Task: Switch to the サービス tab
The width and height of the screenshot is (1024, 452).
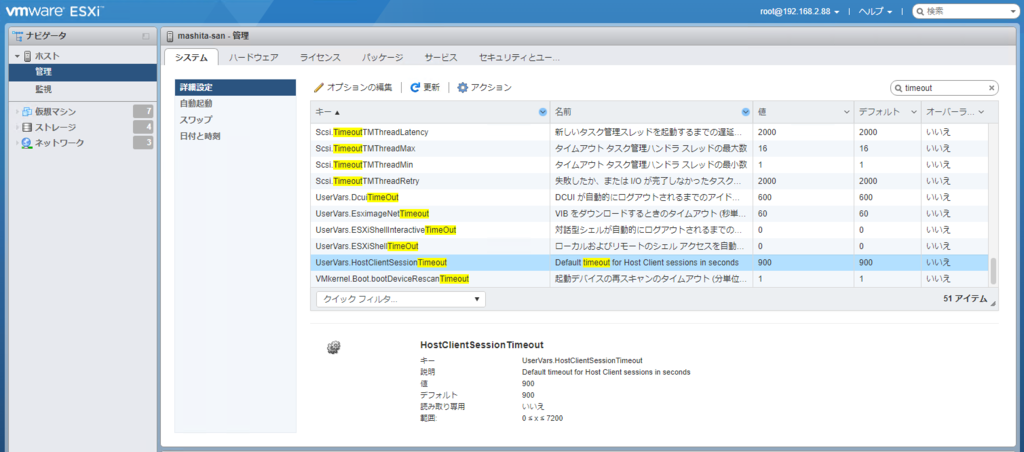Action: point(440,57)
